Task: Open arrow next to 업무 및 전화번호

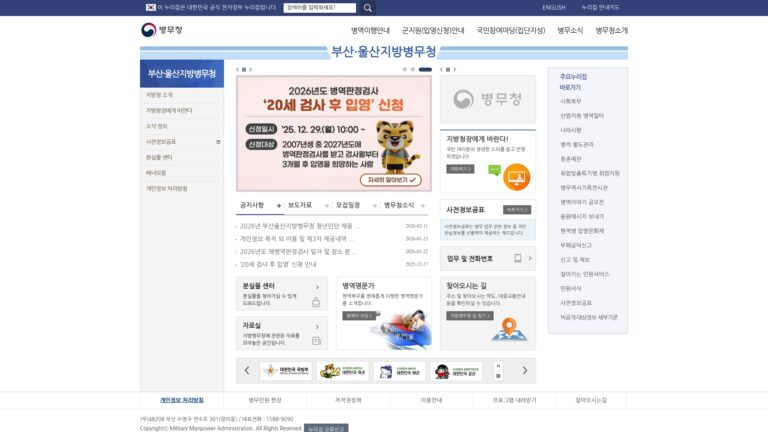Action: point(529,258)
